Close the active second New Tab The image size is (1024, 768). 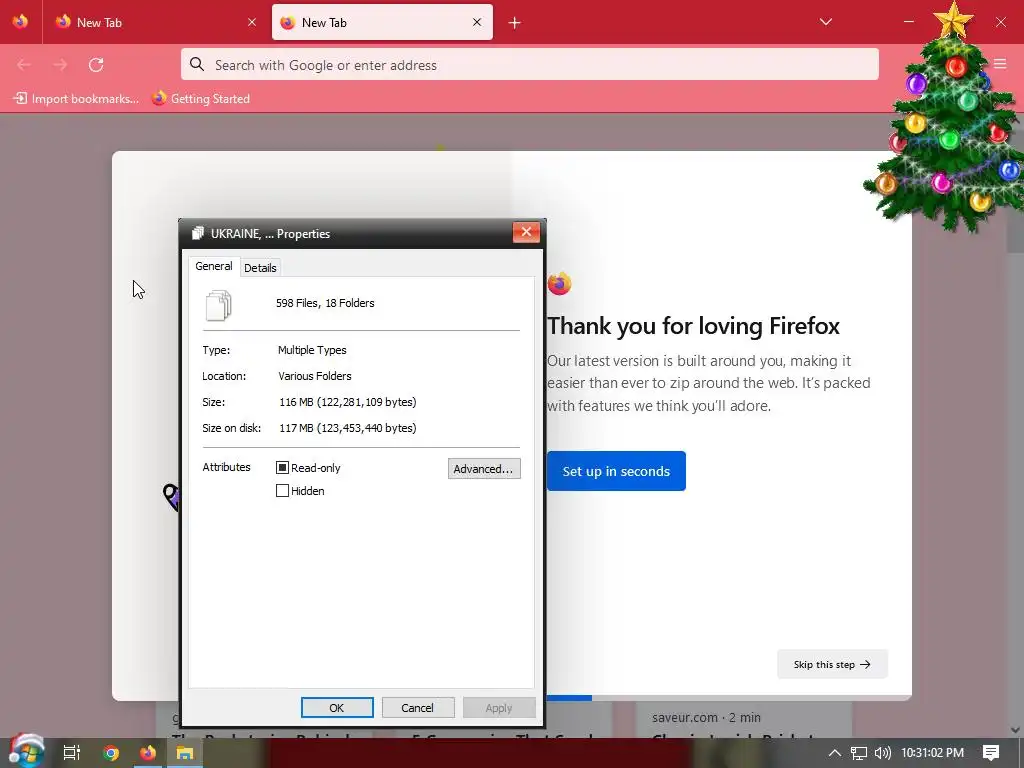(x=477, y=22)
